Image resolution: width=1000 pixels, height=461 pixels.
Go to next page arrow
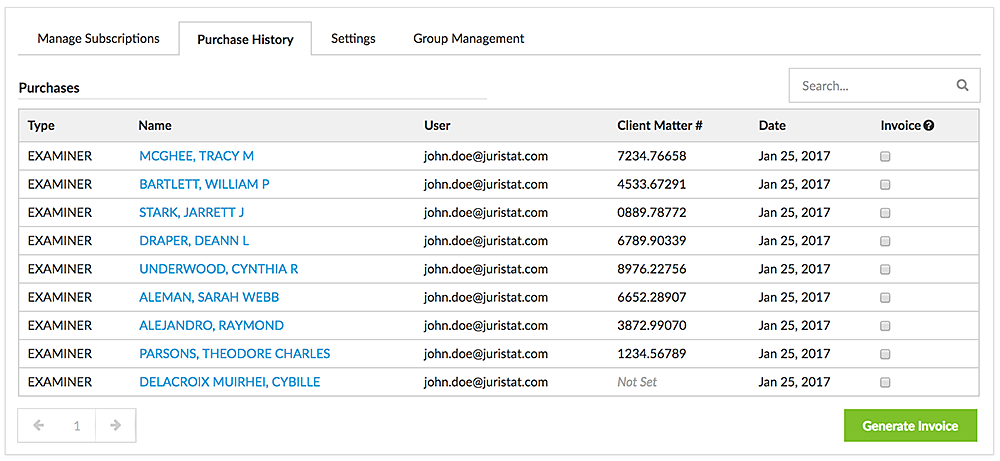[115, 425]
